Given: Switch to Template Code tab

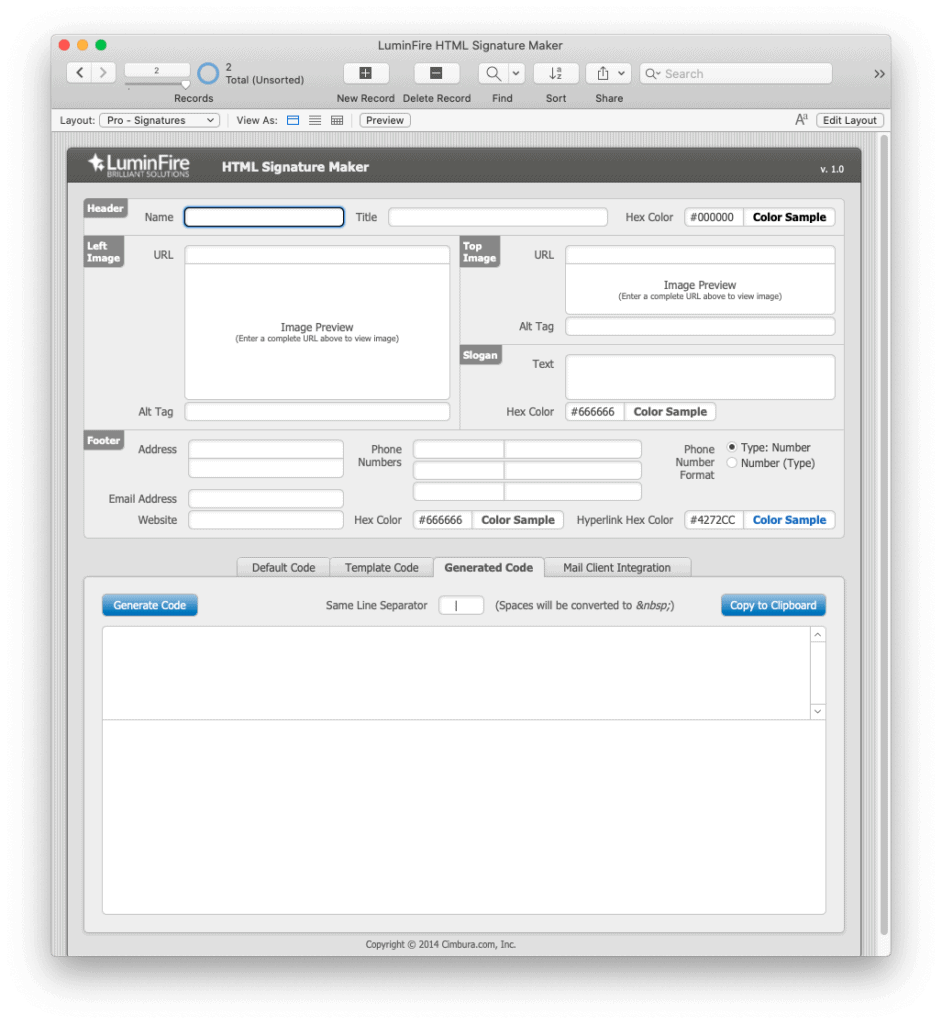Looking at the screenshot, I should [382, 568].
